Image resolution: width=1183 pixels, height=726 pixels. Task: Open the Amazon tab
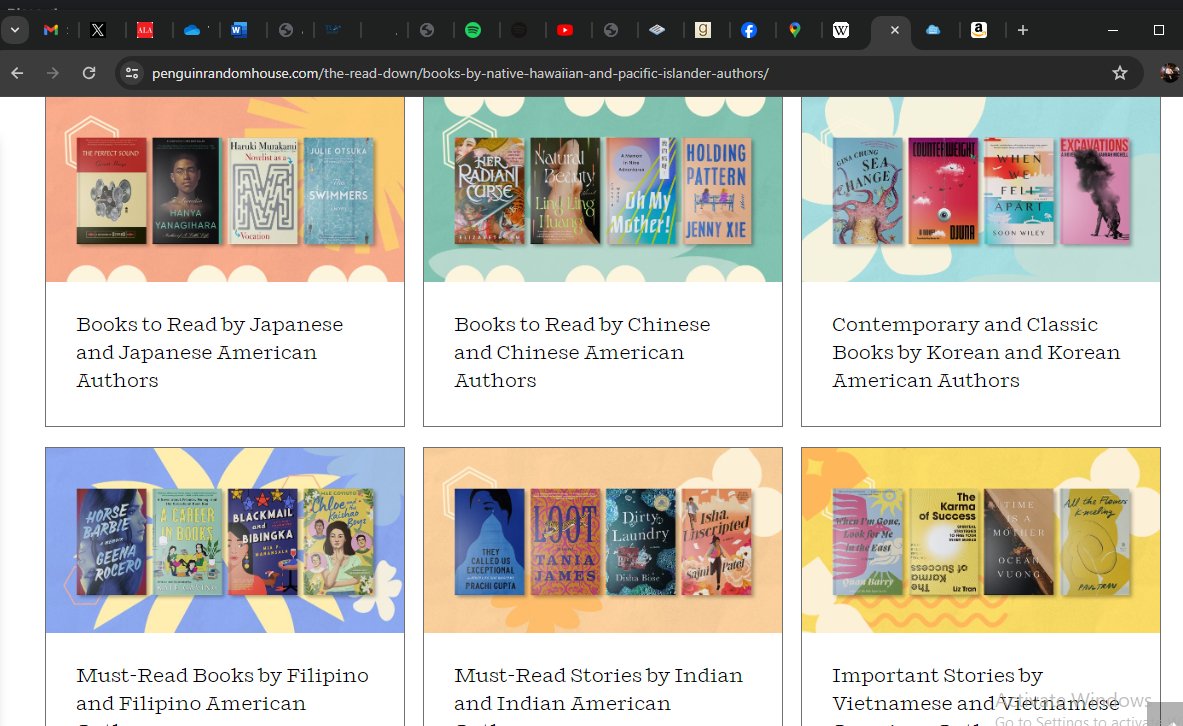[979, 30]
